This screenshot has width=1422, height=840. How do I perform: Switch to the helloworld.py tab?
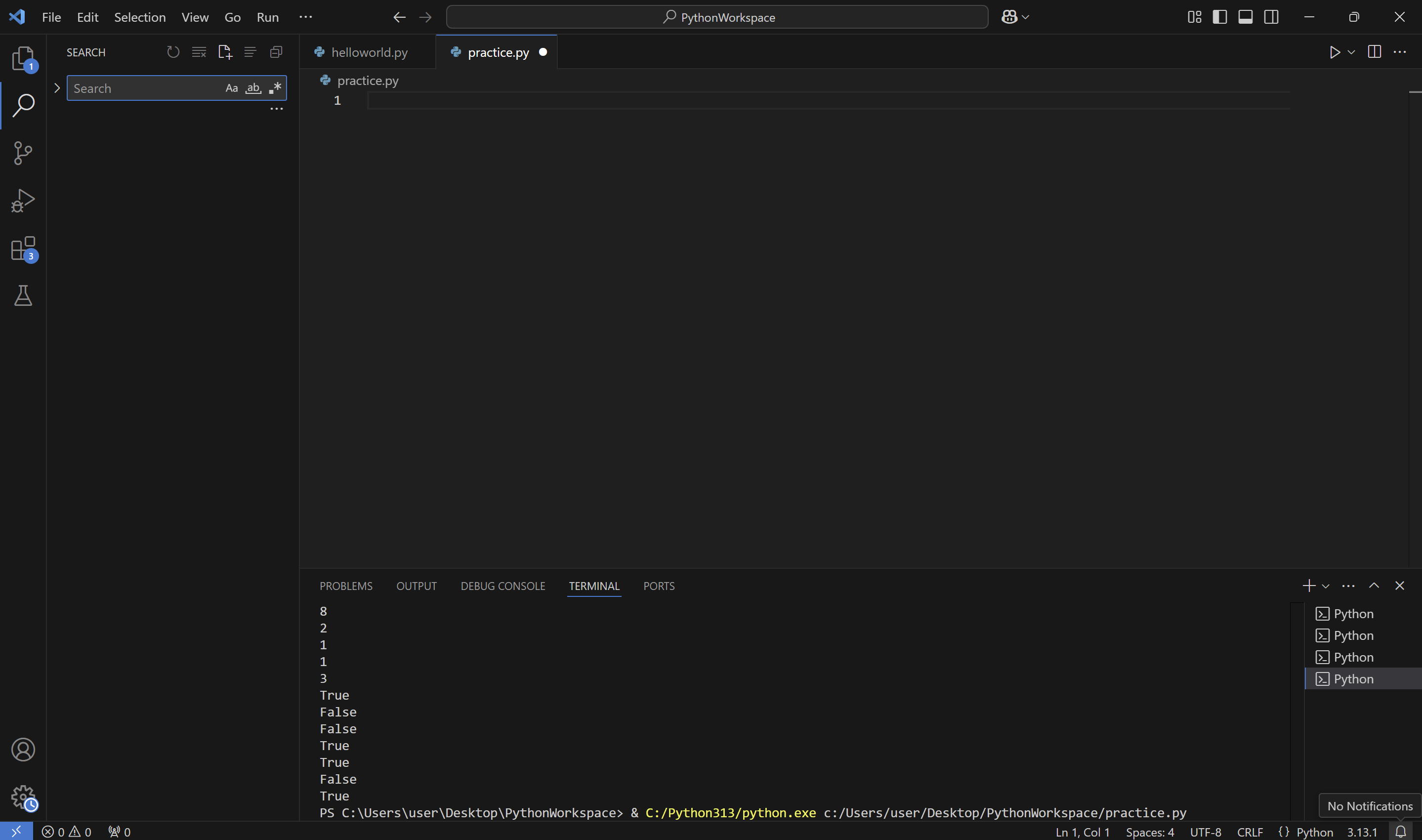[369, 52]
